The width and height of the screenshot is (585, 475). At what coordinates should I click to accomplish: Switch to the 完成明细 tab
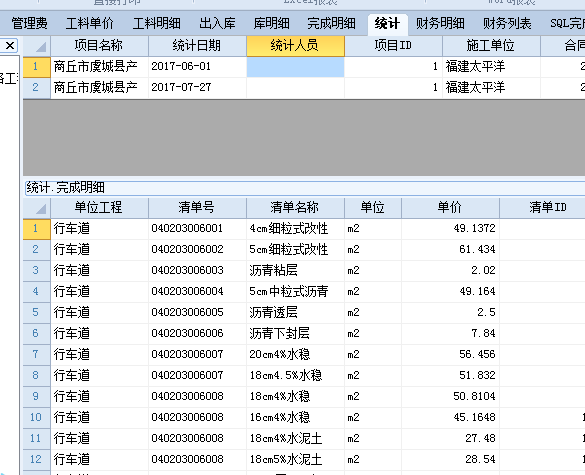tap(331, 24)
